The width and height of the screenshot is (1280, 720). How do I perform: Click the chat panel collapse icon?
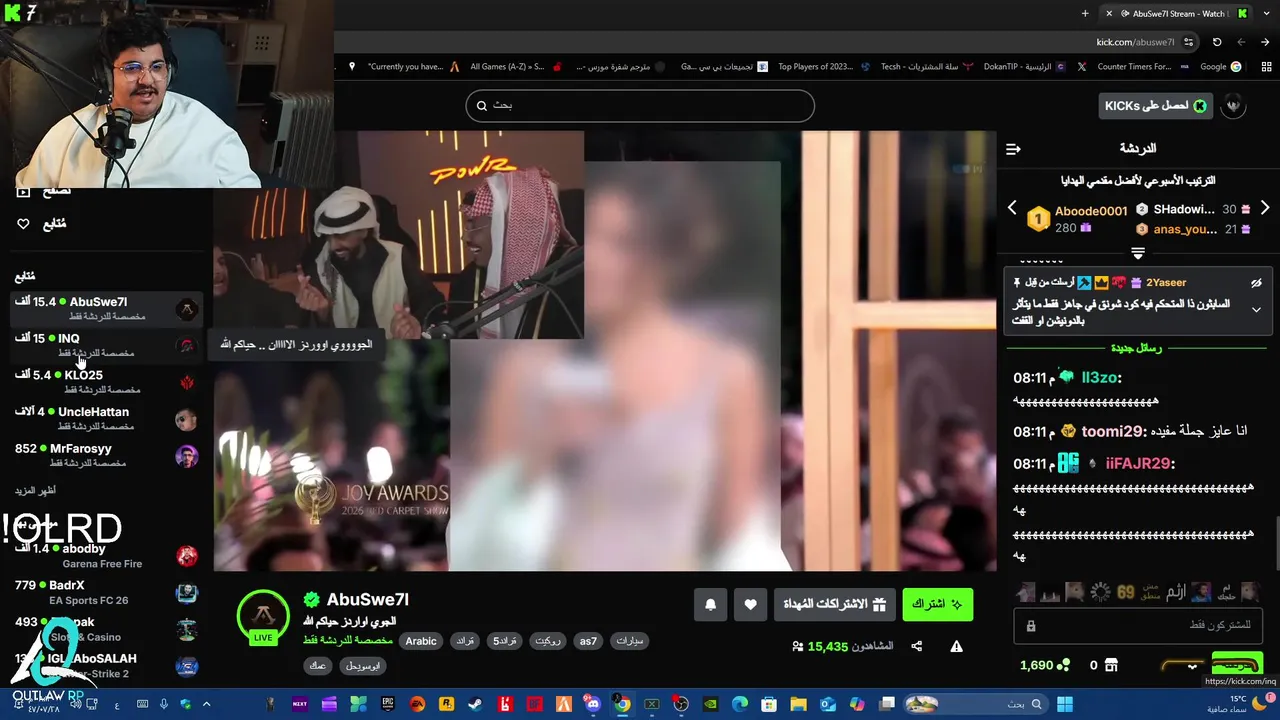1013,149
